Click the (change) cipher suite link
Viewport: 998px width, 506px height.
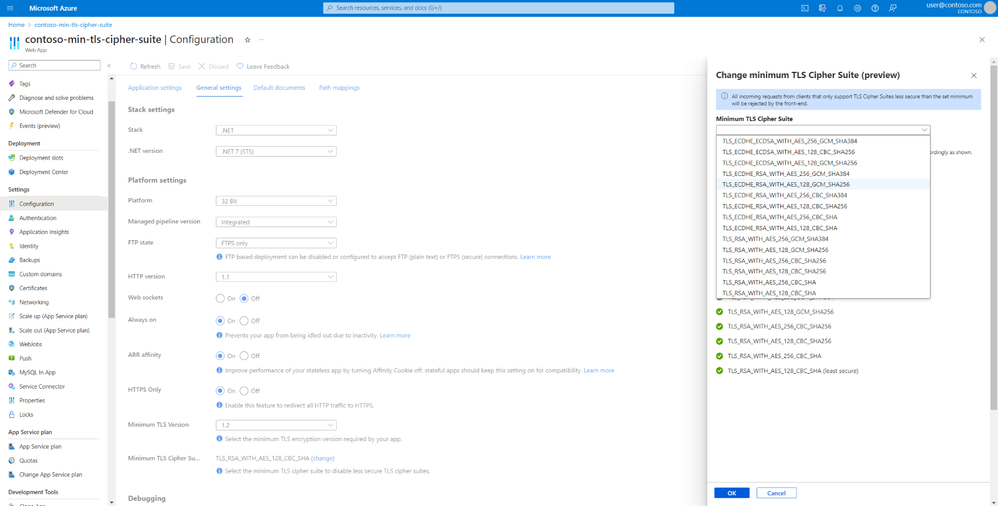pyautogui.click(x=323, y=458)
